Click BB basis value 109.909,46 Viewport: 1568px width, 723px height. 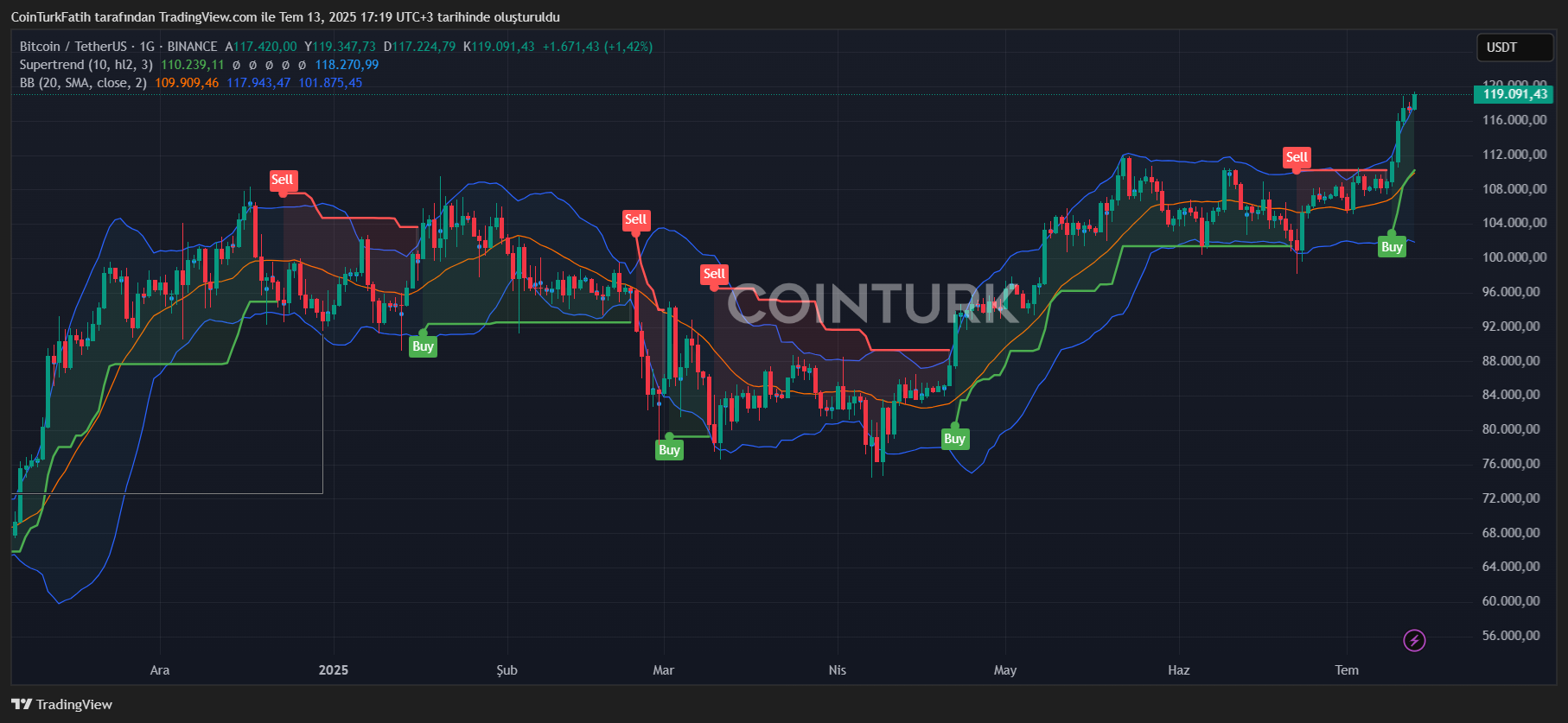(187, 83)
